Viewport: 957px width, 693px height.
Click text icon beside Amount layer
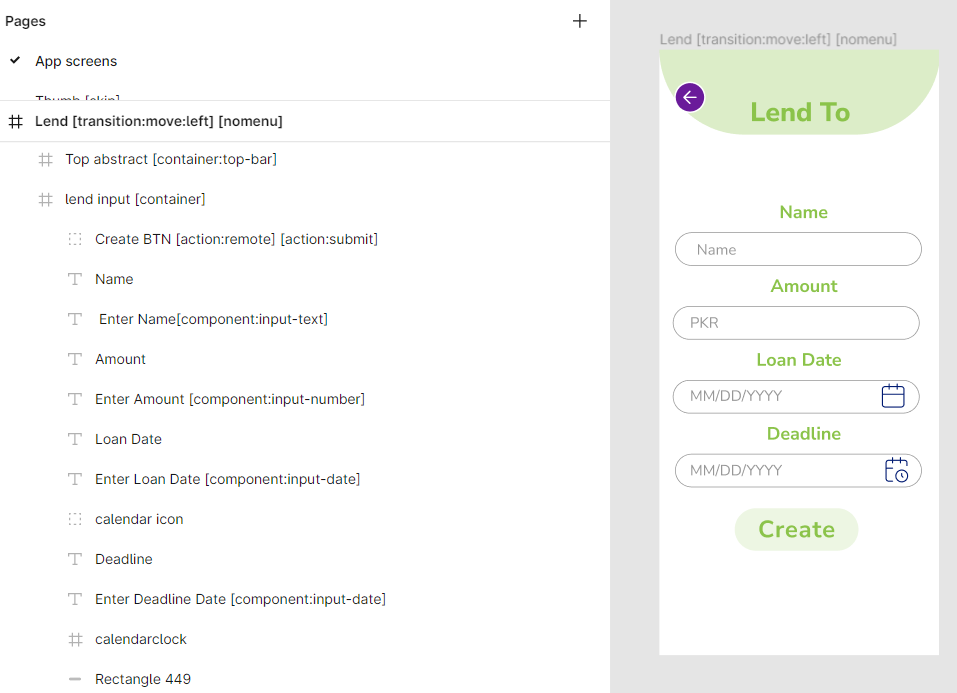point(75,359)
